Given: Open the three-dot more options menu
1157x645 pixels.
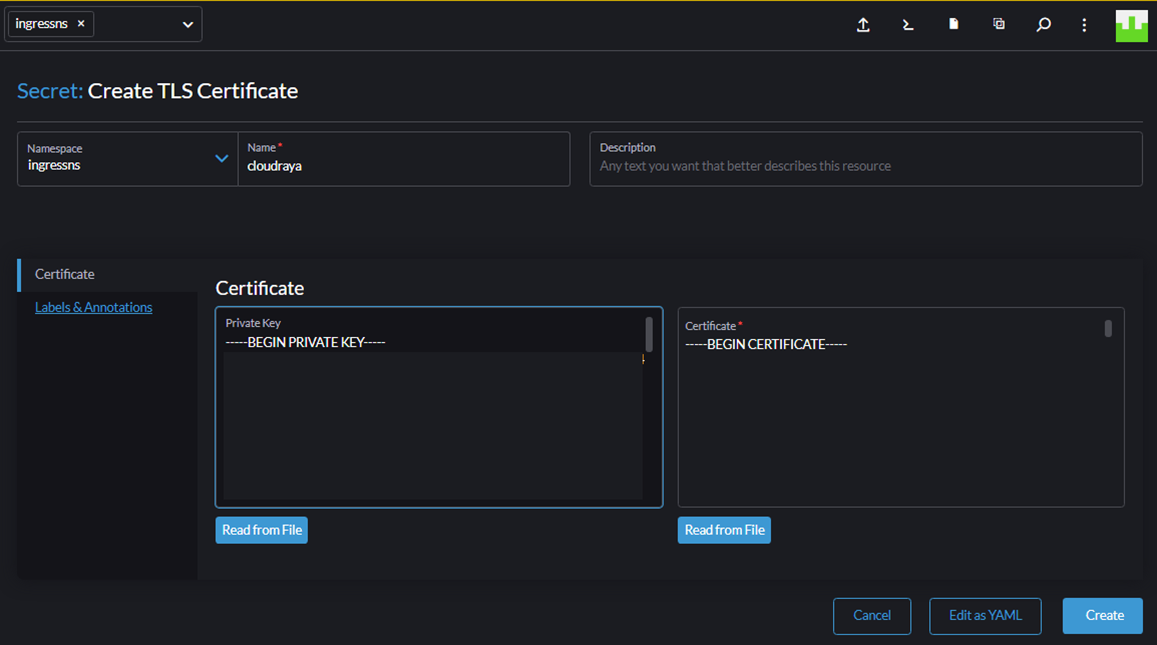Looking at the screenshot, I should pos(1084,25).
